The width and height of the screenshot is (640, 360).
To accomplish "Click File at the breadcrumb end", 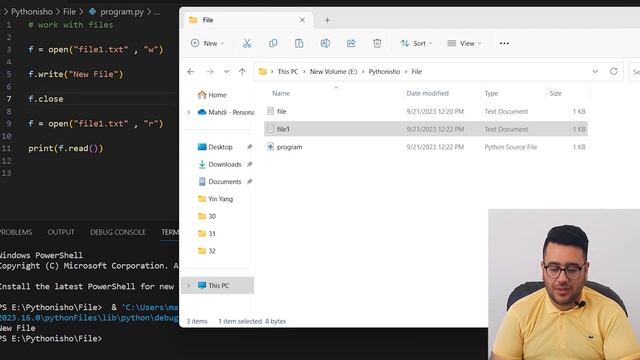I will click(416, 71).
